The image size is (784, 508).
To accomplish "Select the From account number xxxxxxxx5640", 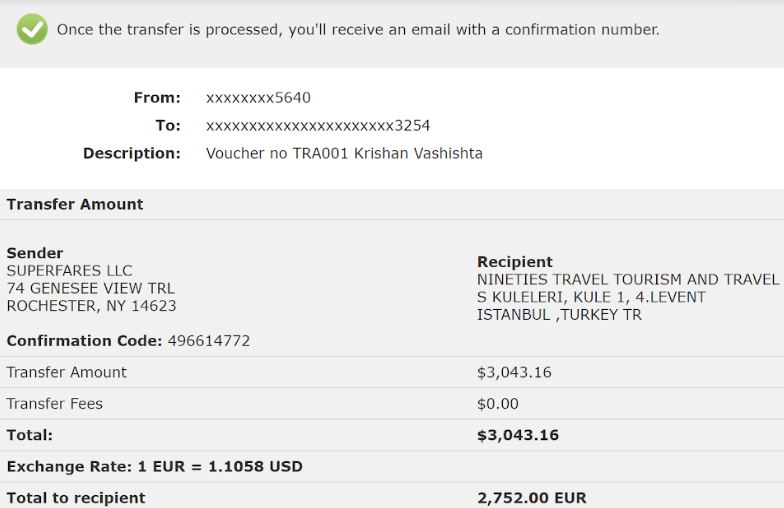I will click(x=258, y=98).
